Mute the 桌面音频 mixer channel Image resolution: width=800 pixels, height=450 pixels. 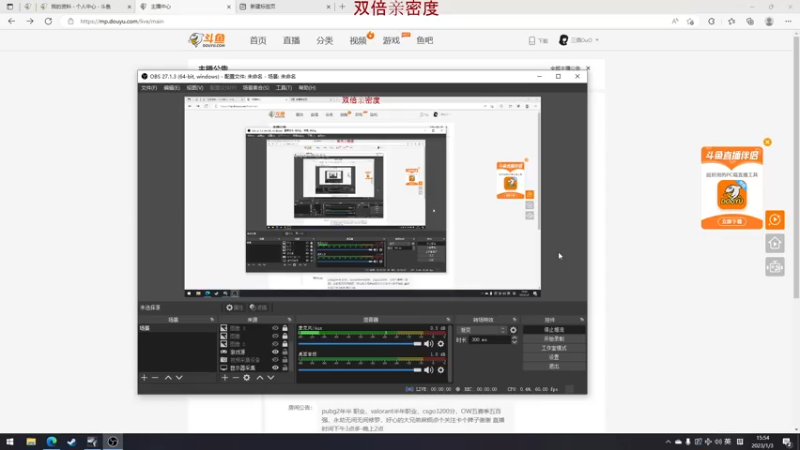[429, 370]
